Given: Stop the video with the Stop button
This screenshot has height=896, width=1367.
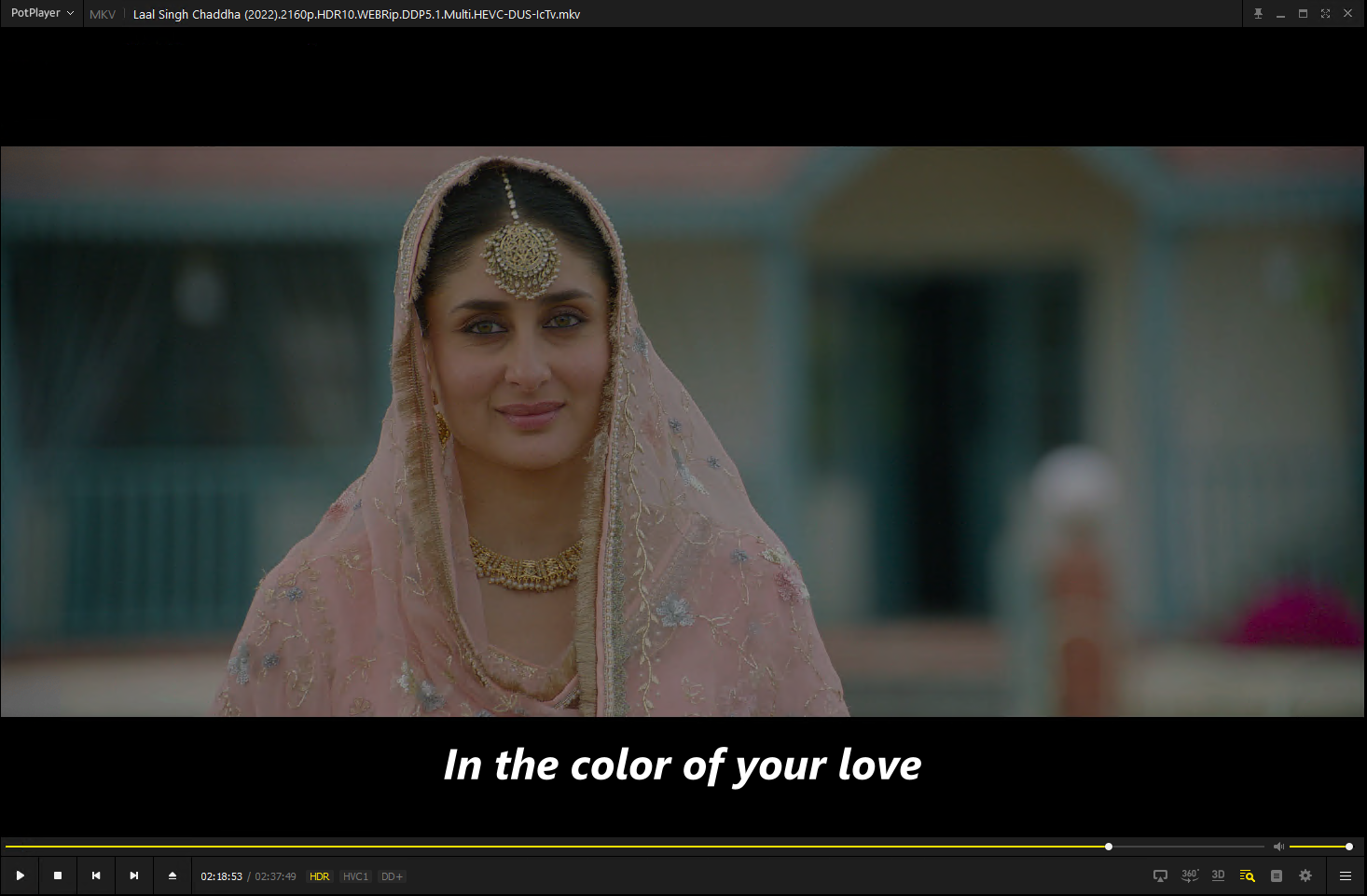Looking at the screenshot, I should [x=58, y=875].
